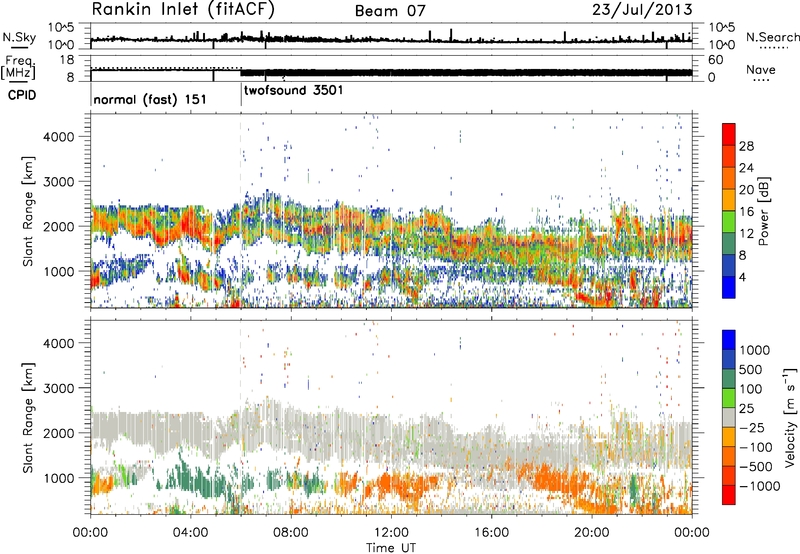Click the 'Time UT' axis title
The height and width of the screenshot is (554, 800).
[391, 548]
